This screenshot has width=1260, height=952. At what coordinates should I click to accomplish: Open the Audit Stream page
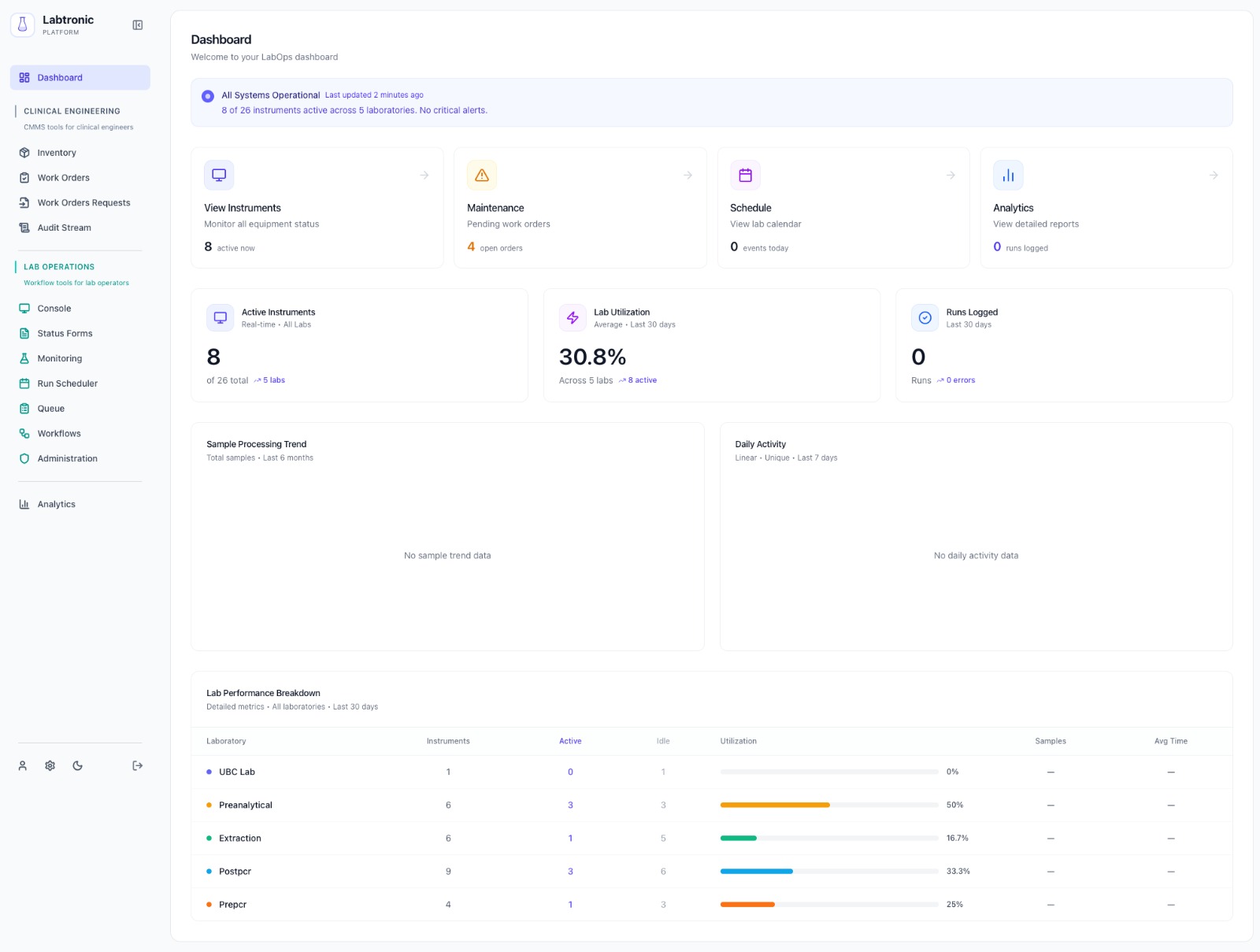point(63,228)
